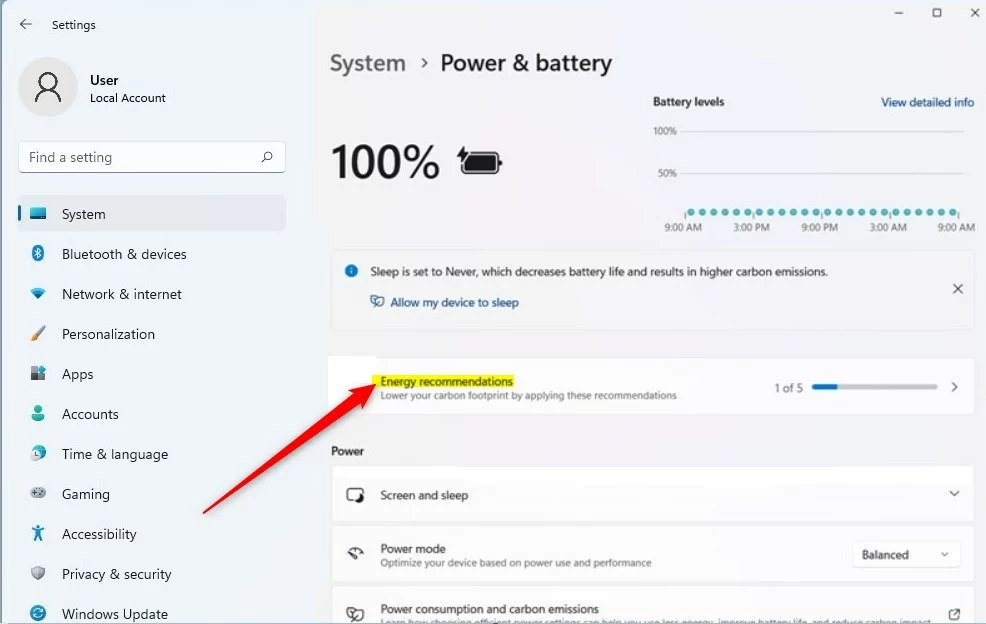Open the Gaming settings page
Screen dimensions: 986x624
[x=85, y=494]
